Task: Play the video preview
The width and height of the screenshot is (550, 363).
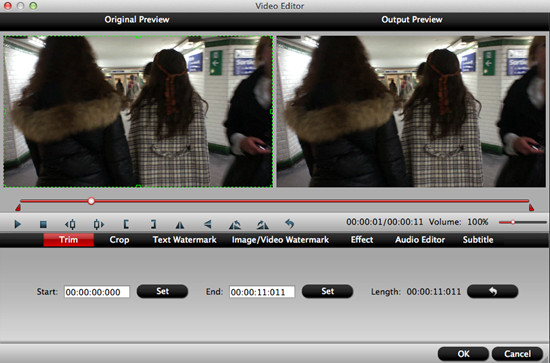Action: coord(17,224)
